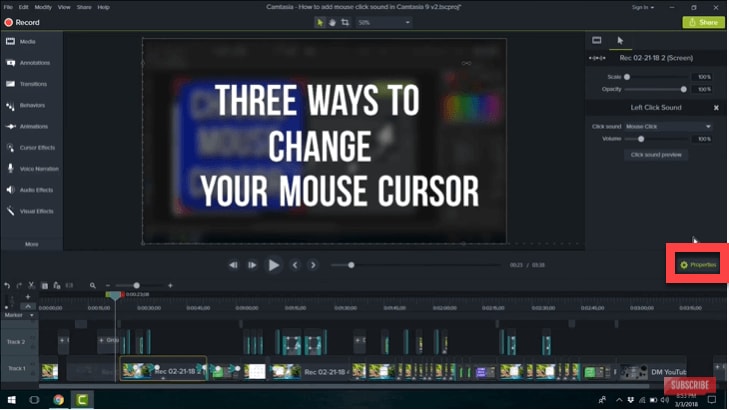729x410 pixels.
Task: Click the Click sound preview button
Action: click(656, 155)
